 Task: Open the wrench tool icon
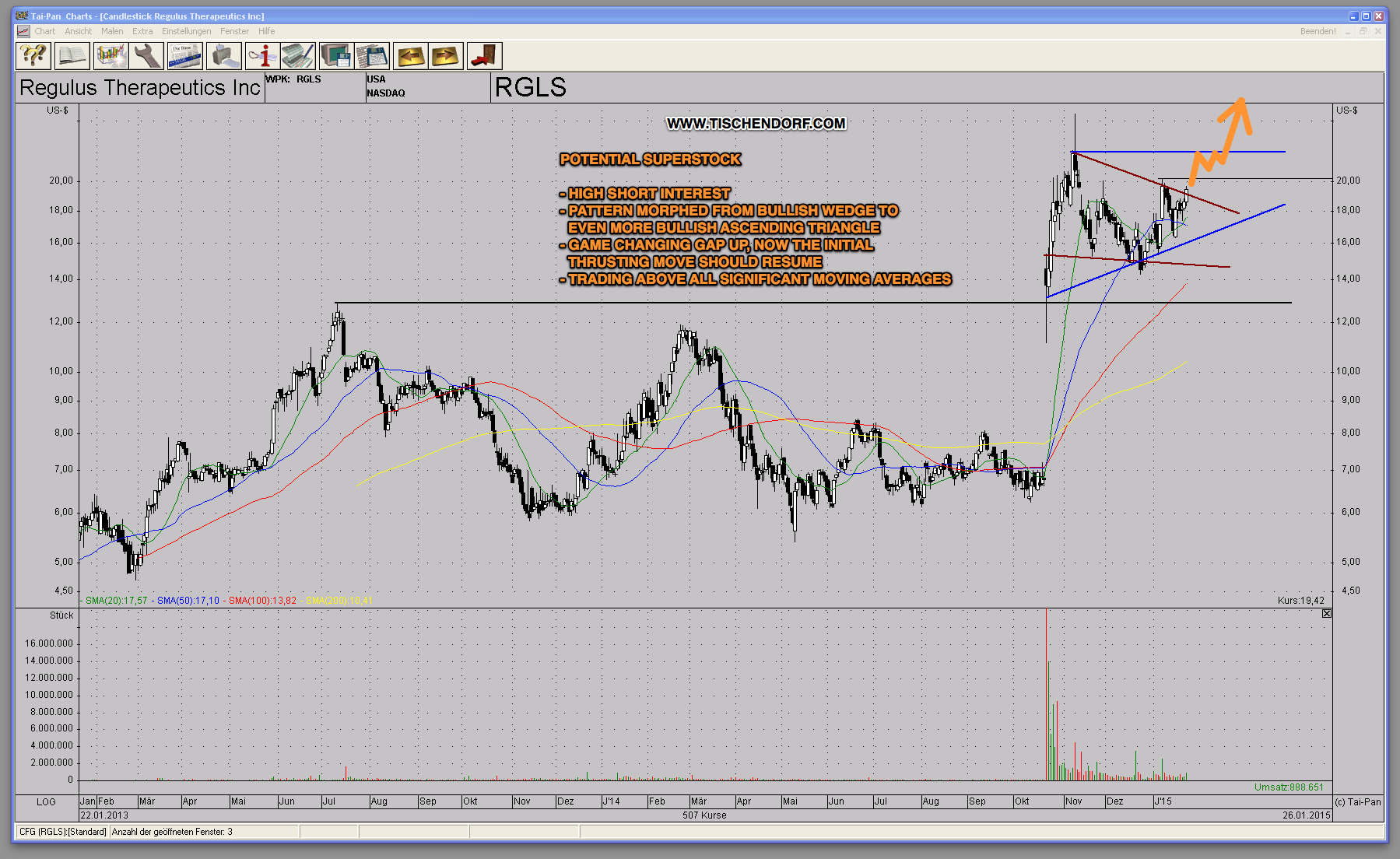pos(147,56)
